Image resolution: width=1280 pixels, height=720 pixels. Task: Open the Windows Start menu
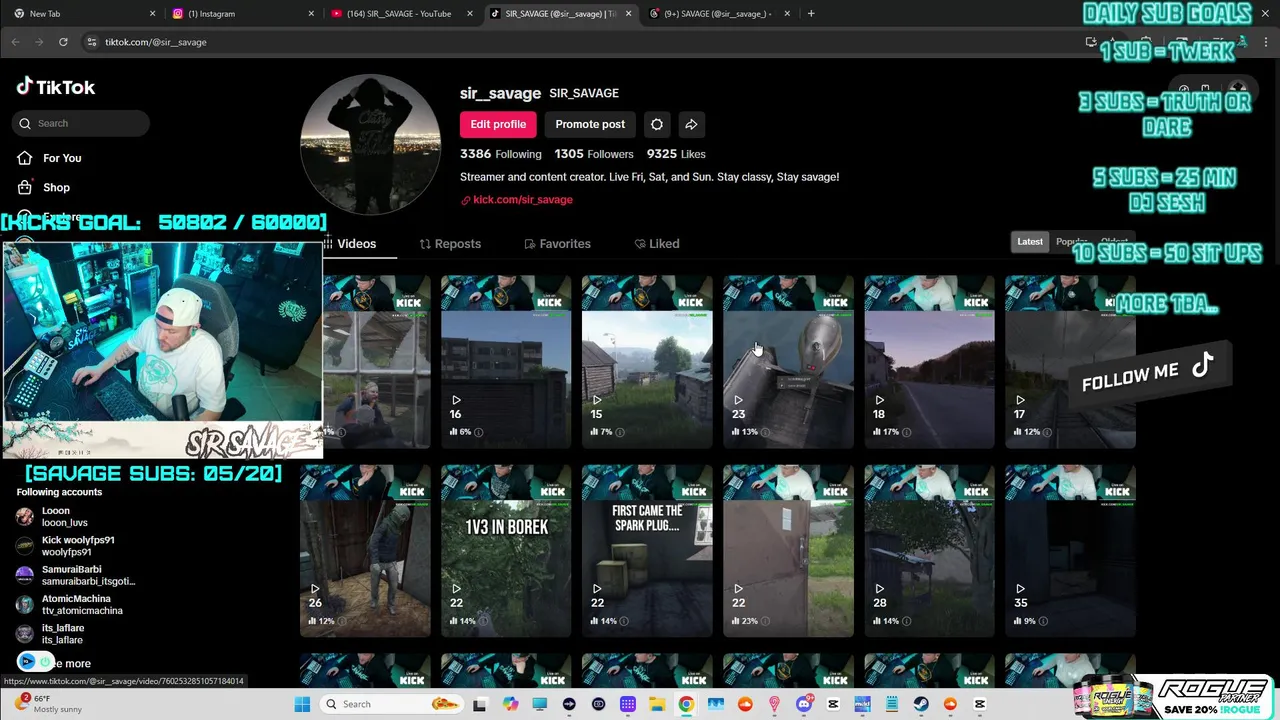click(x=302, y=704)
